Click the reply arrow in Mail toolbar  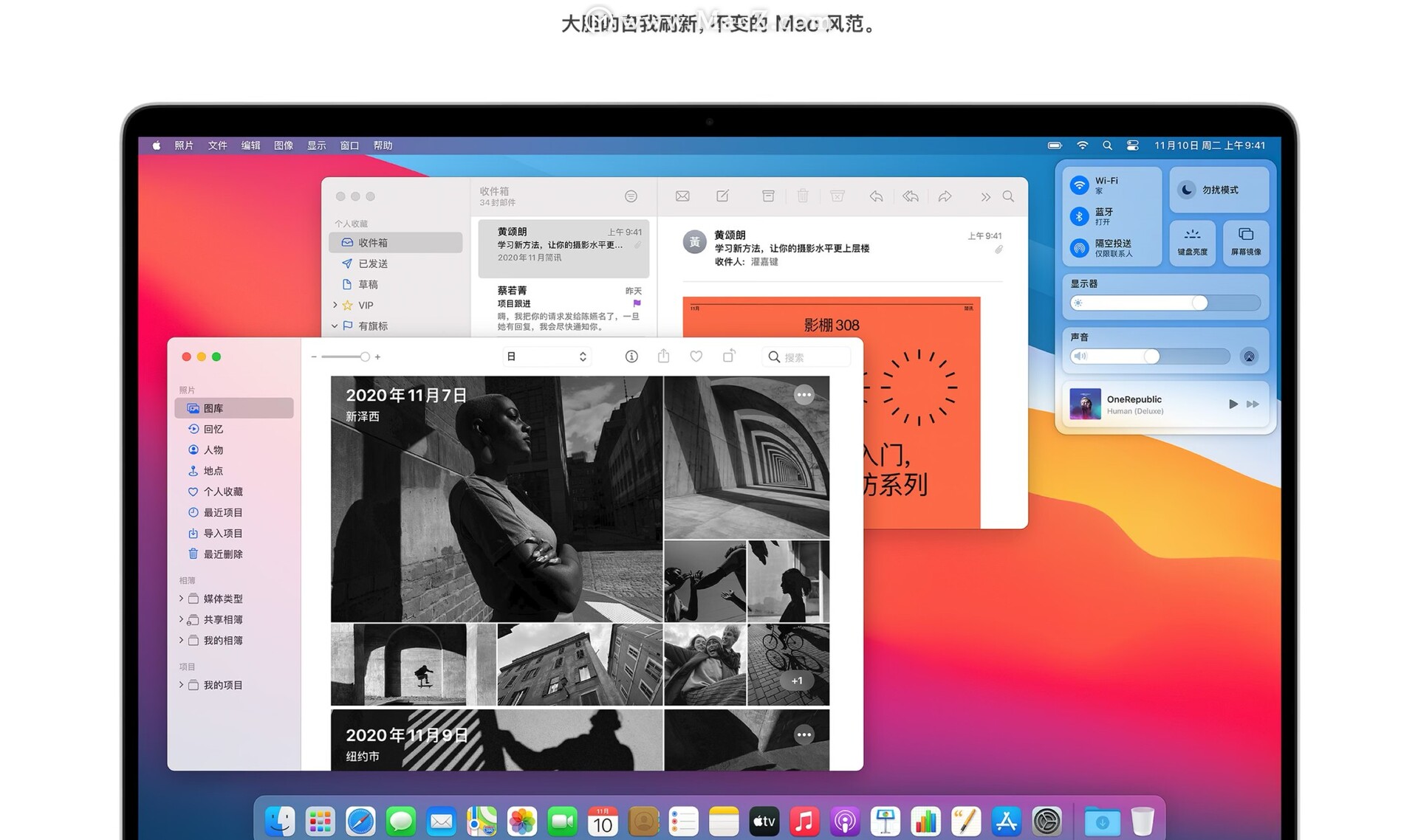pos(876,196)
